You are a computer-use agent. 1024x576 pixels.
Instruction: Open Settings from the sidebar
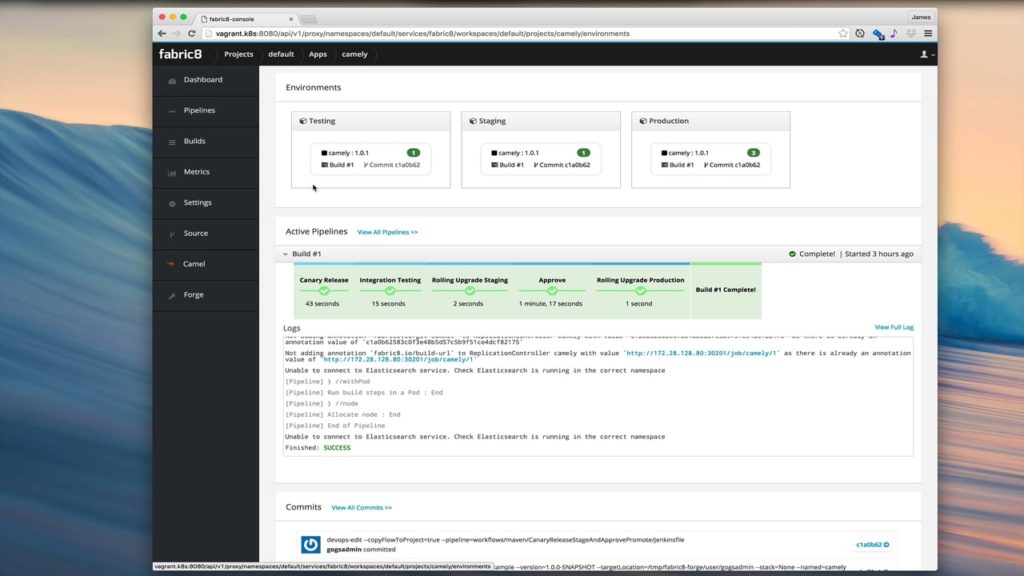[205, 202]
